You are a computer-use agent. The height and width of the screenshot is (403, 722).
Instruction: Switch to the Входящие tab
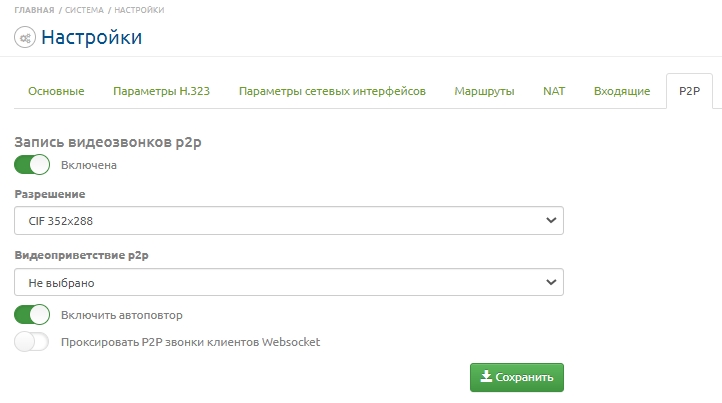pos(622,91)
